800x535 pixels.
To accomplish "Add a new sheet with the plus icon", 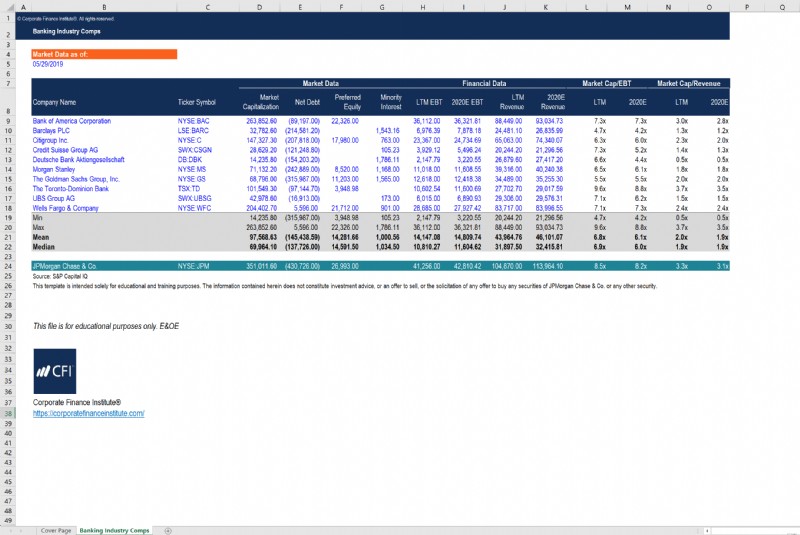I will click(x=168, y=531).
